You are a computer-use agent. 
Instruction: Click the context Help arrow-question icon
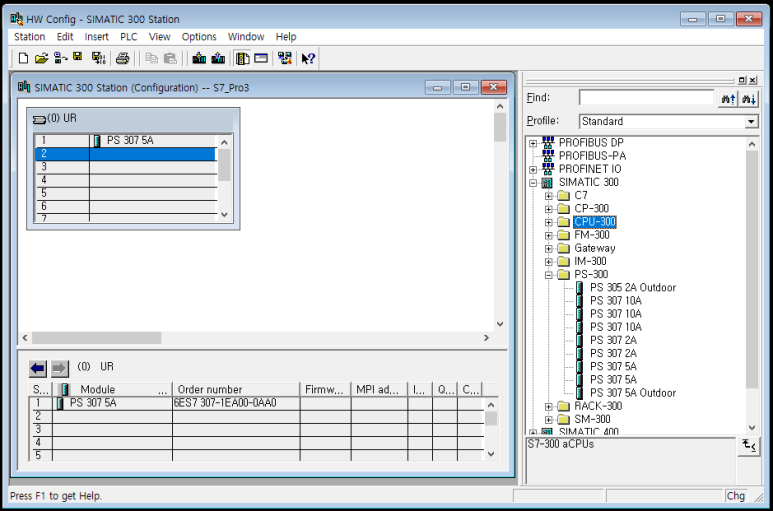coord(308,58)
